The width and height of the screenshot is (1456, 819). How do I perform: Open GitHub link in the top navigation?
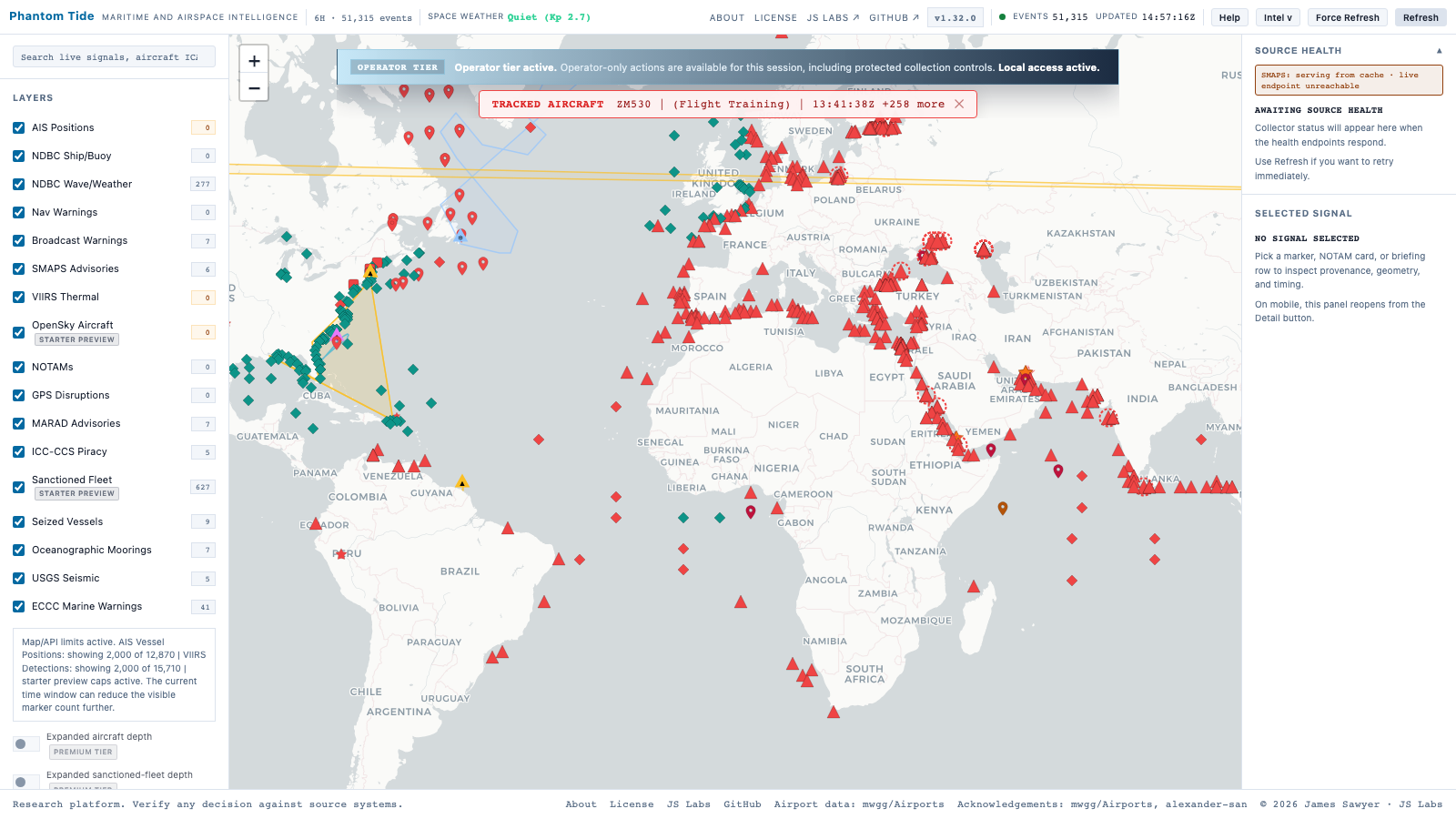coord(894,17)
